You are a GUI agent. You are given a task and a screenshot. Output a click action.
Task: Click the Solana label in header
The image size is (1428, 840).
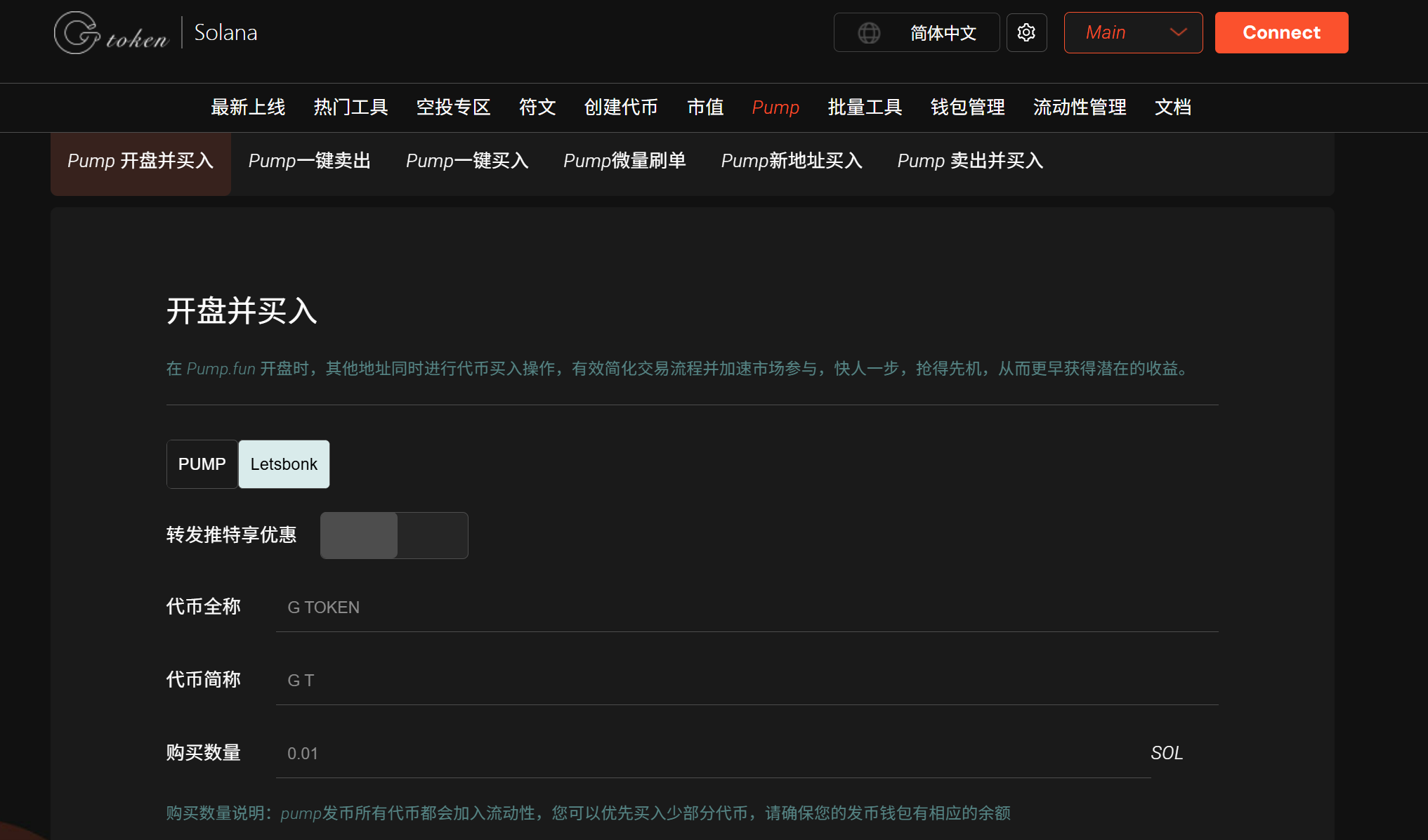pyautogui.click(x=225, y=32)
